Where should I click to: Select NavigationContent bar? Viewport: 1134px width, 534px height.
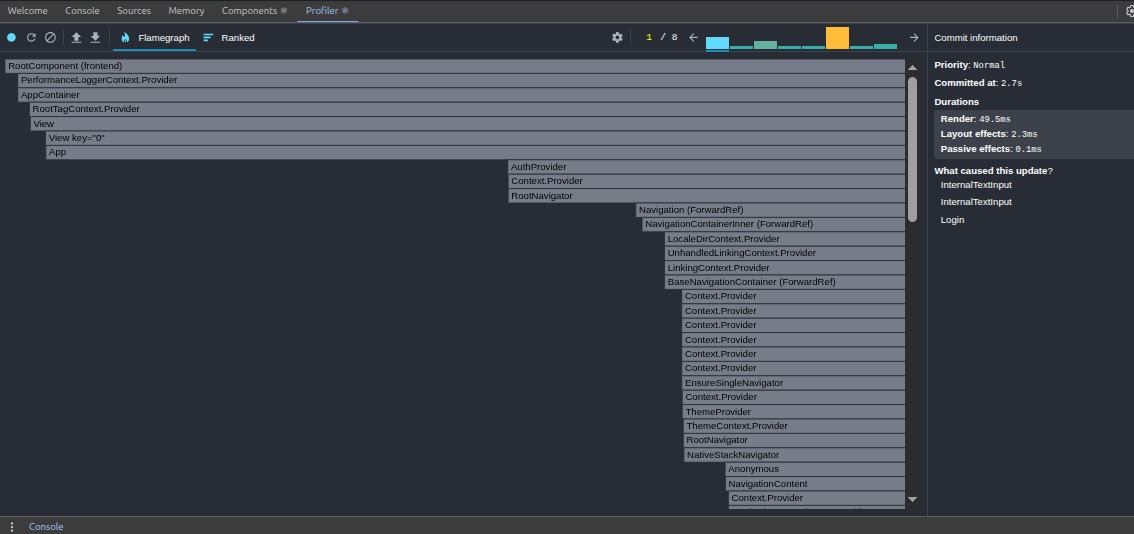(x=816, y=484)
